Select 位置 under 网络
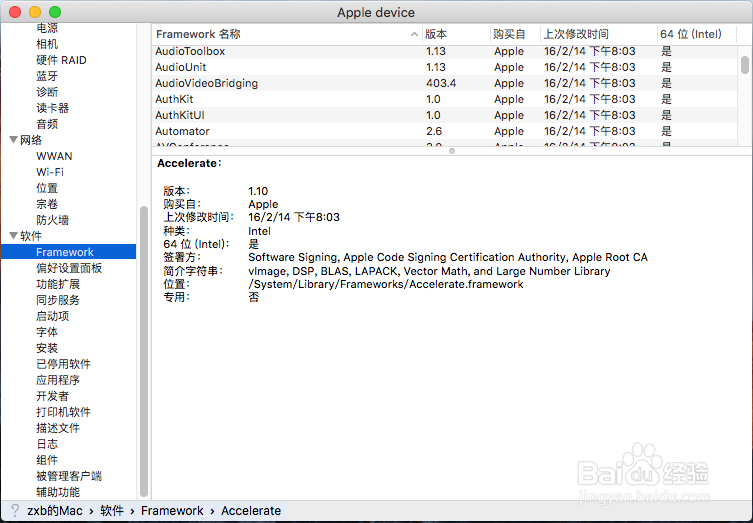This screenshot has width=753, height=523. click(47, 188)
